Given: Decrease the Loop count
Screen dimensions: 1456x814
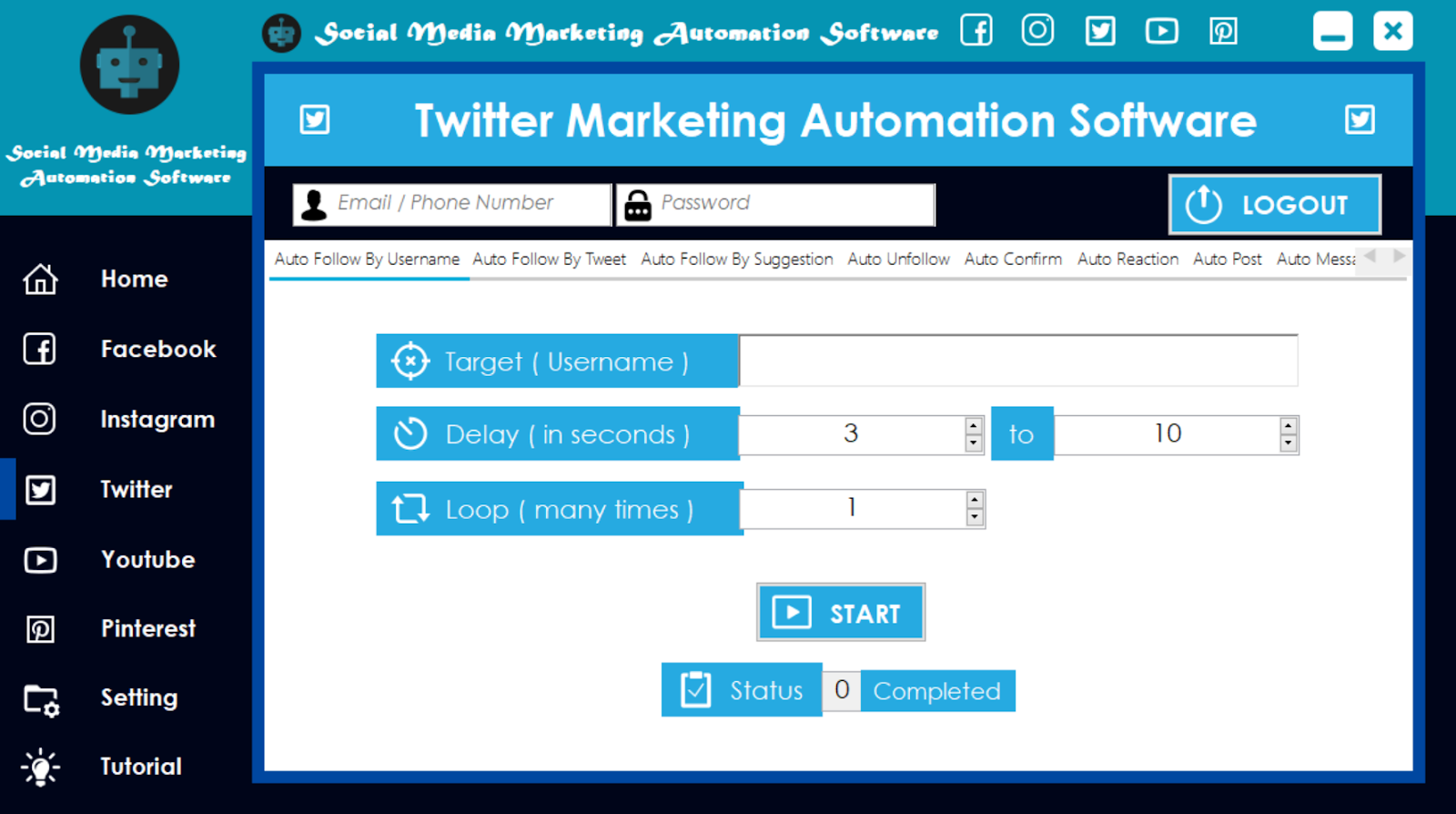Looking at the screenshot, I should [x=975, y=517].
